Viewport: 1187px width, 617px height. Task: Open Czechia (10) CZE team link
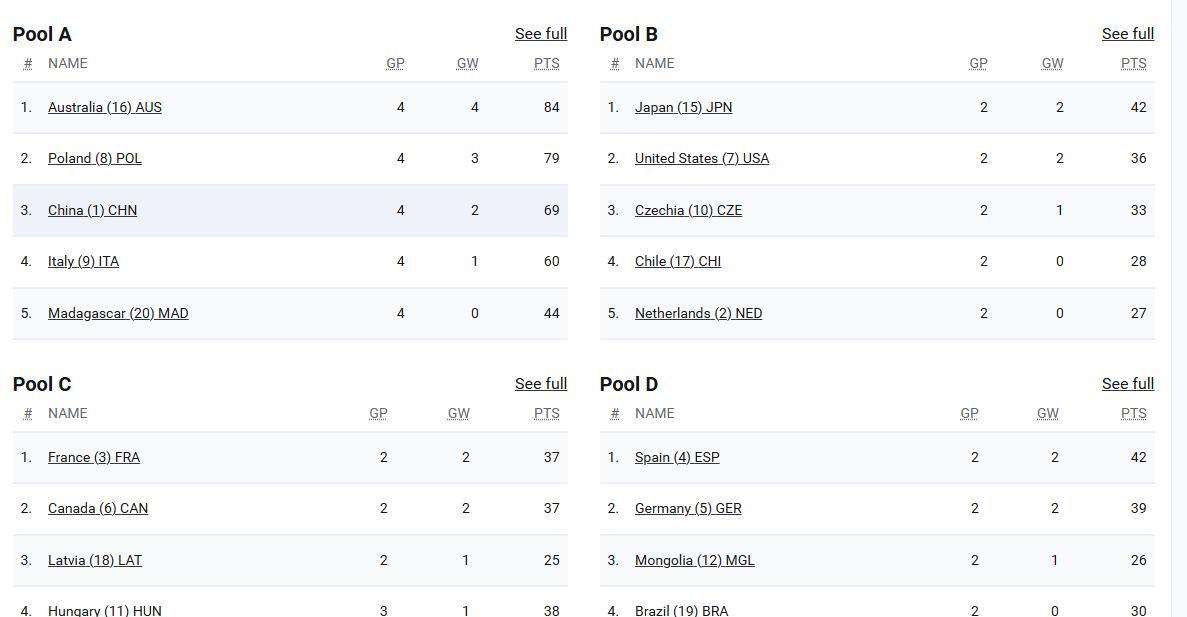coord(688,210)
